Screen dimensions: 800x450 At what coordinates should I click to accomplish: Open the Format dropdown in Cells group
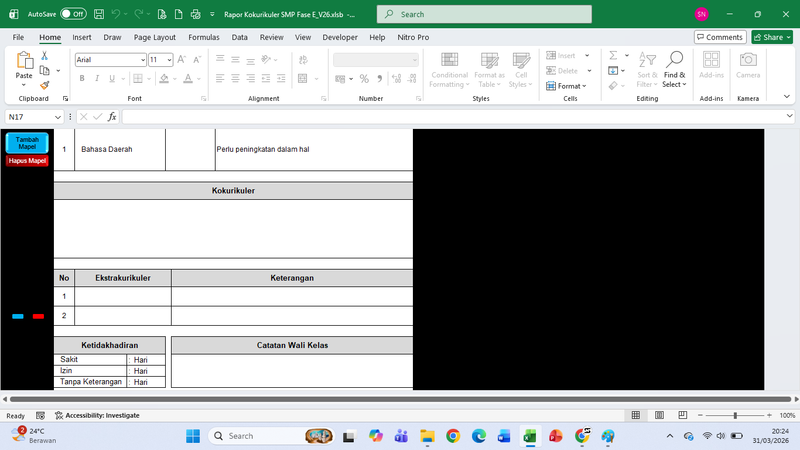(570, 86)
